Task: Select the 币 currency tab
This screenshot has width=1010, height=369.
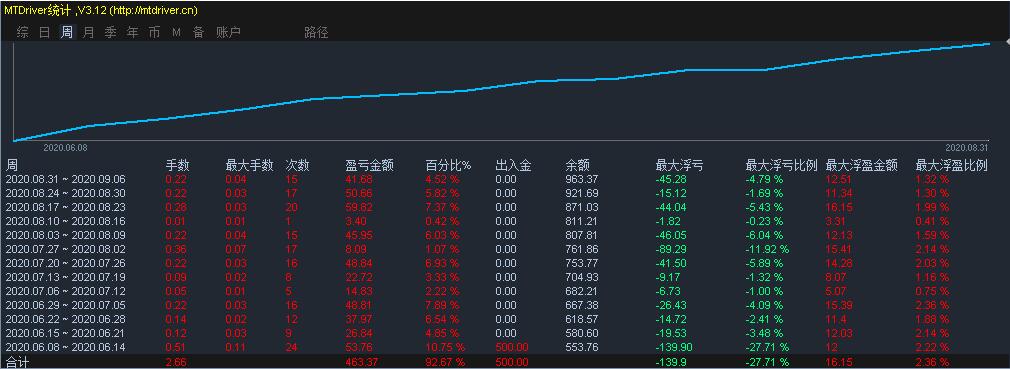Action: point(154,32)
